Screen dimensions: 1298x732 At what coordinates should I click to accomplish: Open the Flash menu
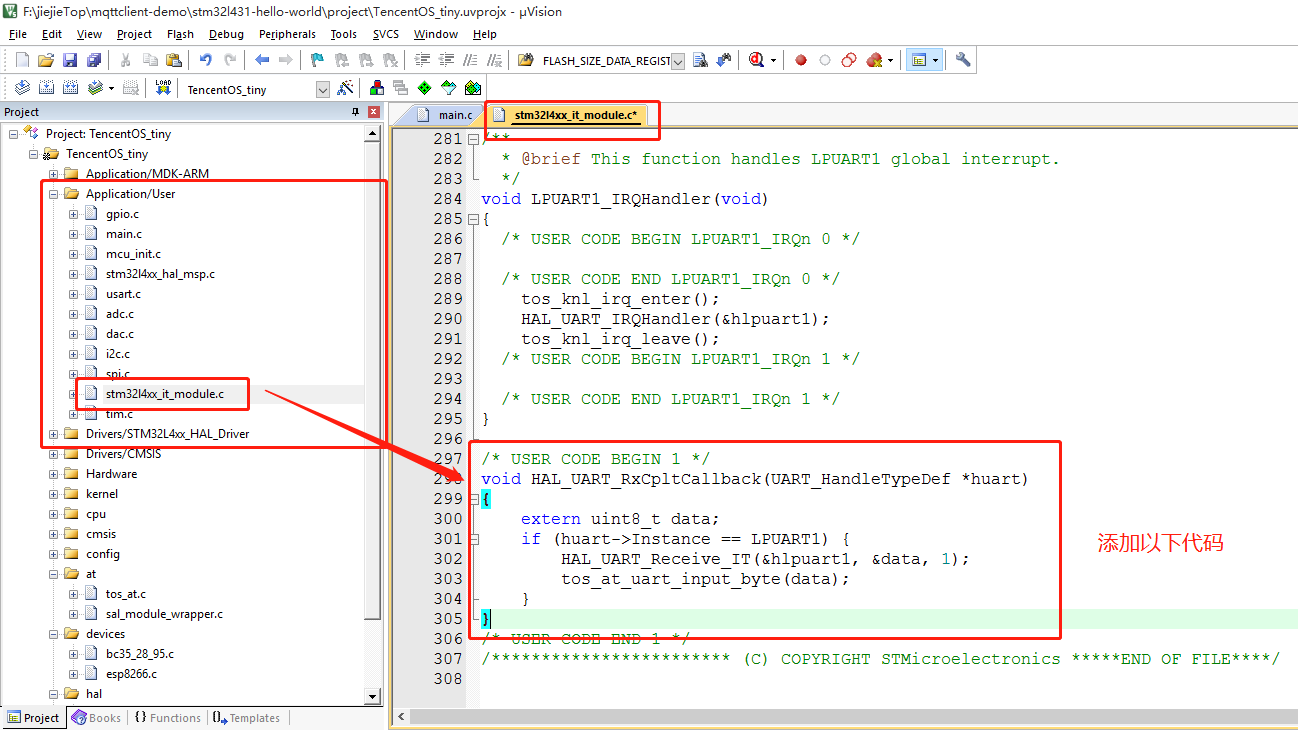click(x=180, y=34)
